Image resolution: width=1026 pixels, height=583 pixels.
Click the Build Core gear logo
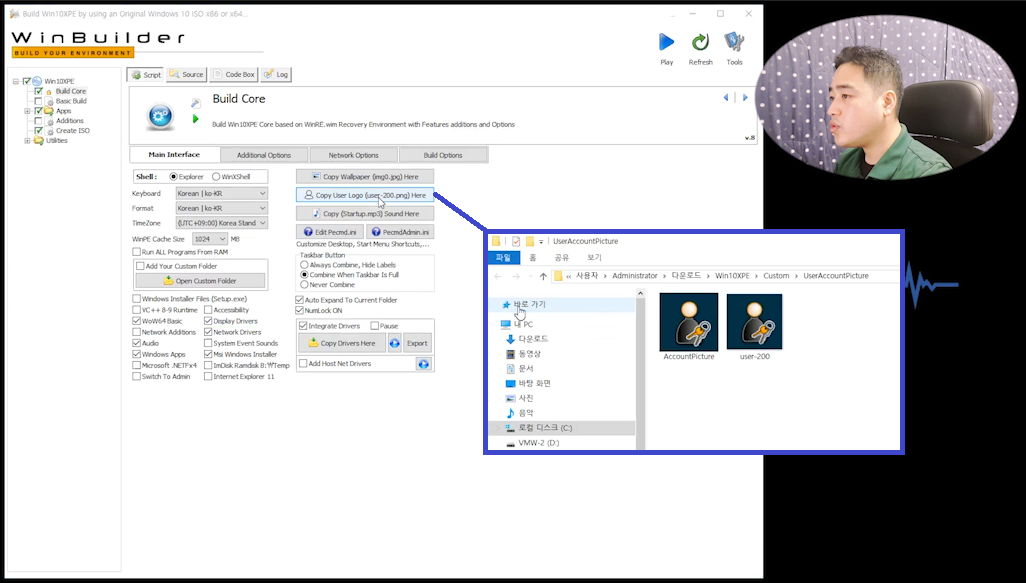(x=160, y=116)
